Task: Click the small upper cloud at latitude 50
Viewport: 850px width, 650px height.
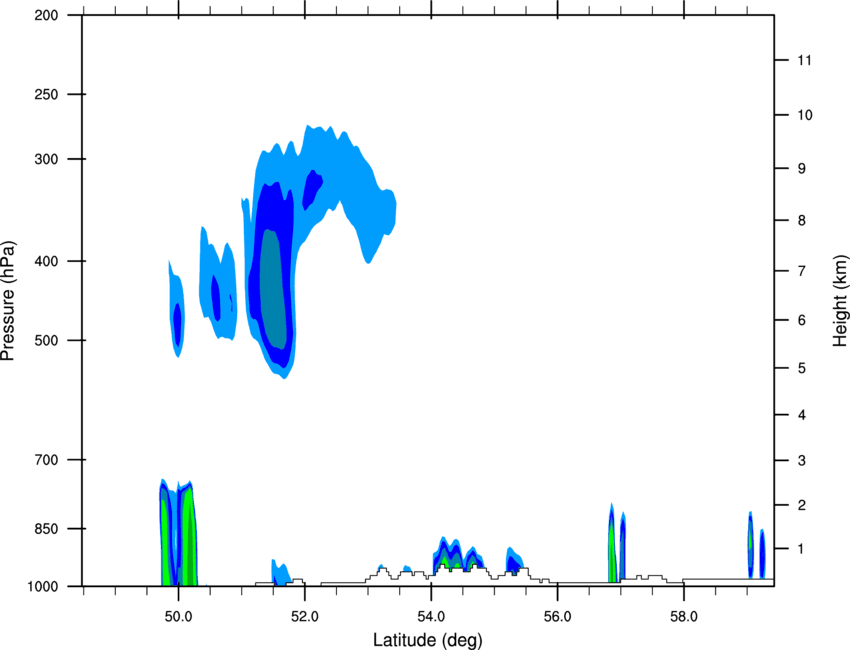Action: [177, 308]
